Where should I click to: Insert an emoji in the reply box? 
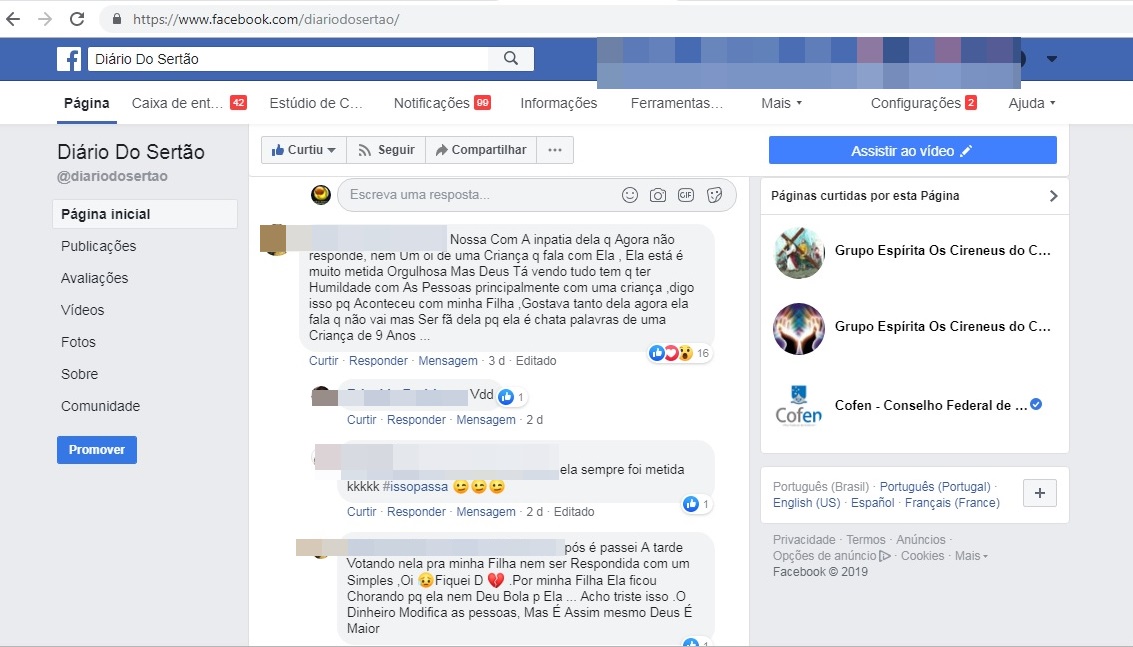point(630,195)
